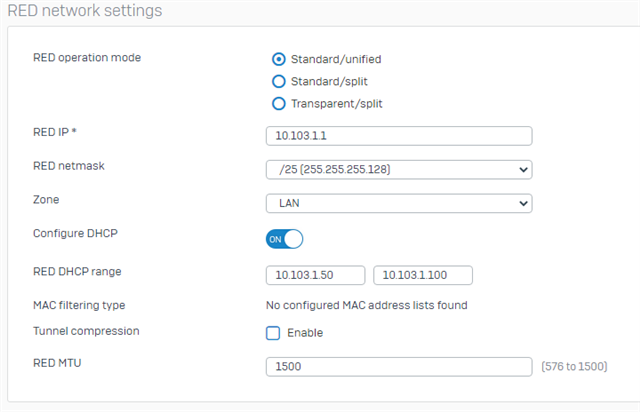Choose Transparent/split radio option
Image resolution: width=640 pixels, height=412 pixels.
tap(279, 103)
